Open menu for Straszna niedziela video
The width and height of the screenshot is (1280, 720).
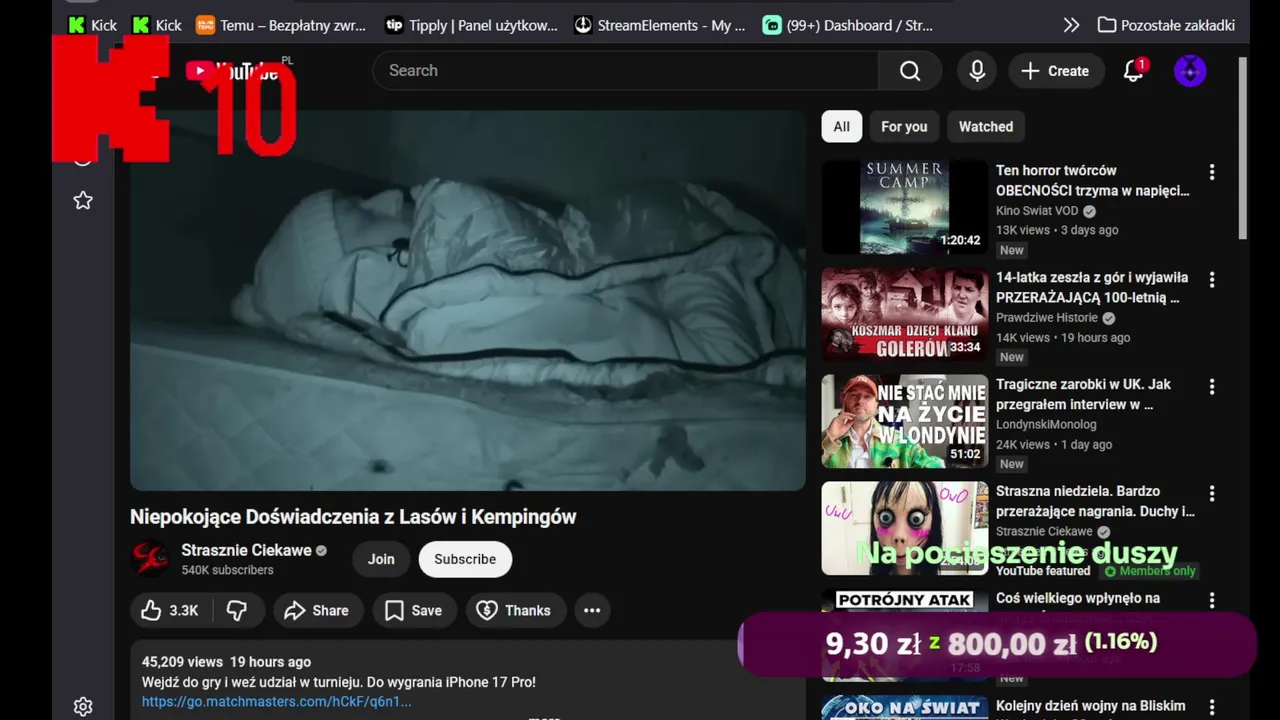(x=1212, y=493)
